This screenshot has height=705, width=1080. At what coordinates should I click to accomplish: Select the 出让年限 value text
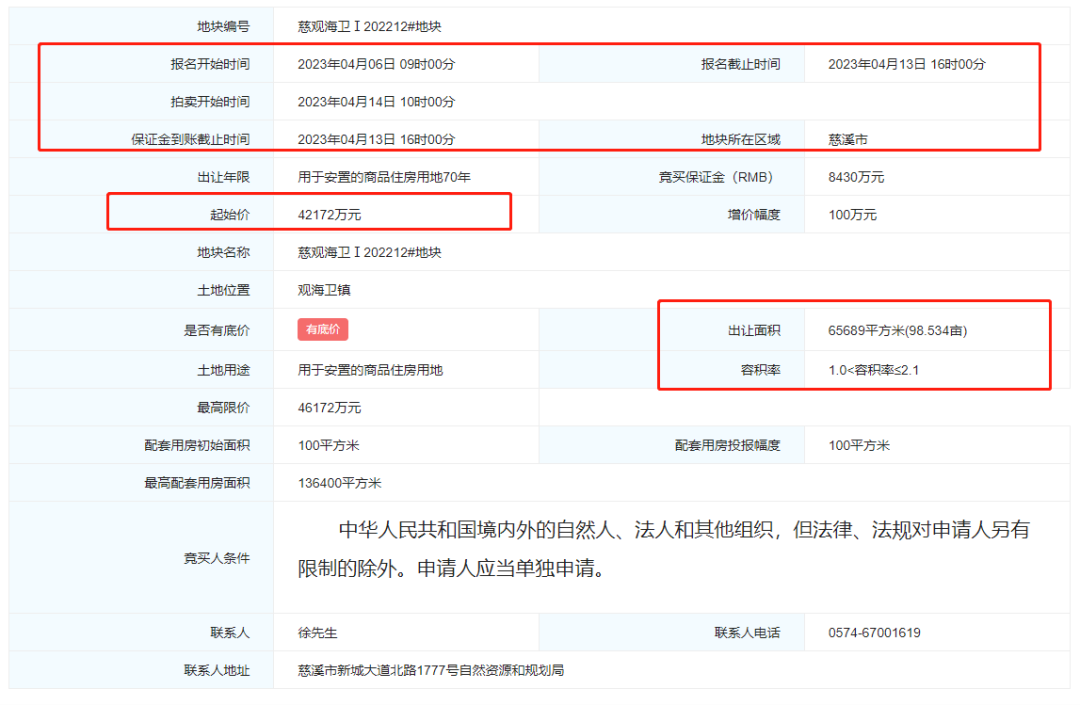(x=384, y=178)
